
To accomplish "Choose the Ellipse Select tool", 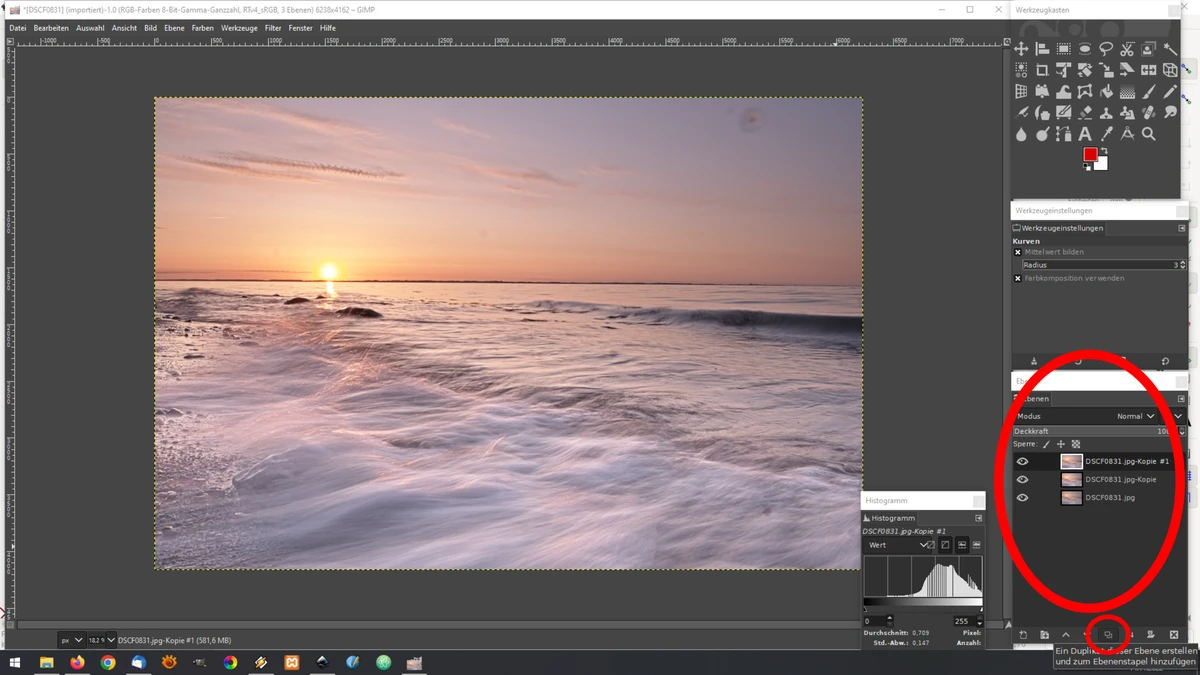I will (x=1085, y=48).
